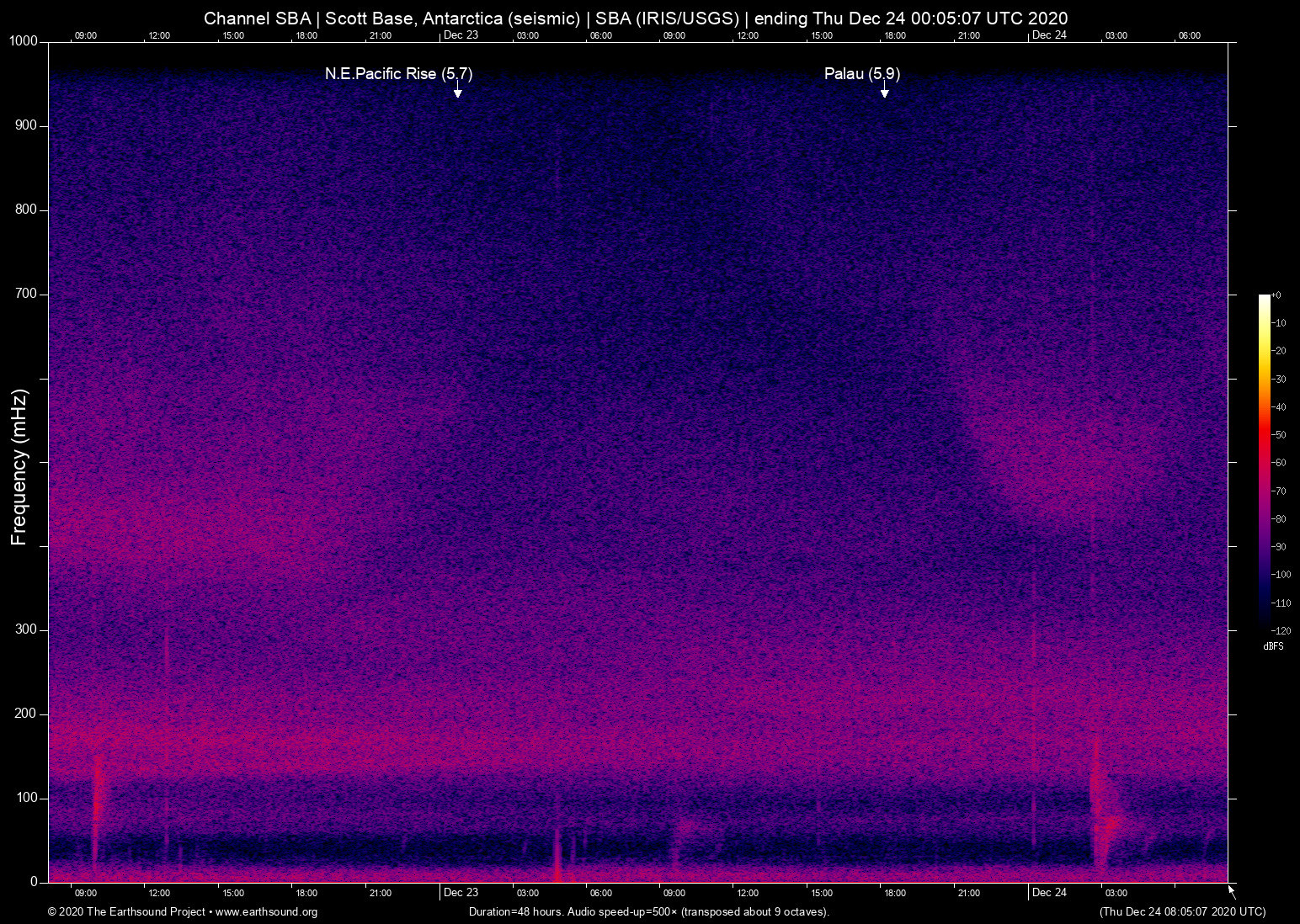Click the 1000 tick on frequency axis
Image resolution: width=1300 pixels, height=924 pixels.
pyautogui.click(x=23, y=41)
